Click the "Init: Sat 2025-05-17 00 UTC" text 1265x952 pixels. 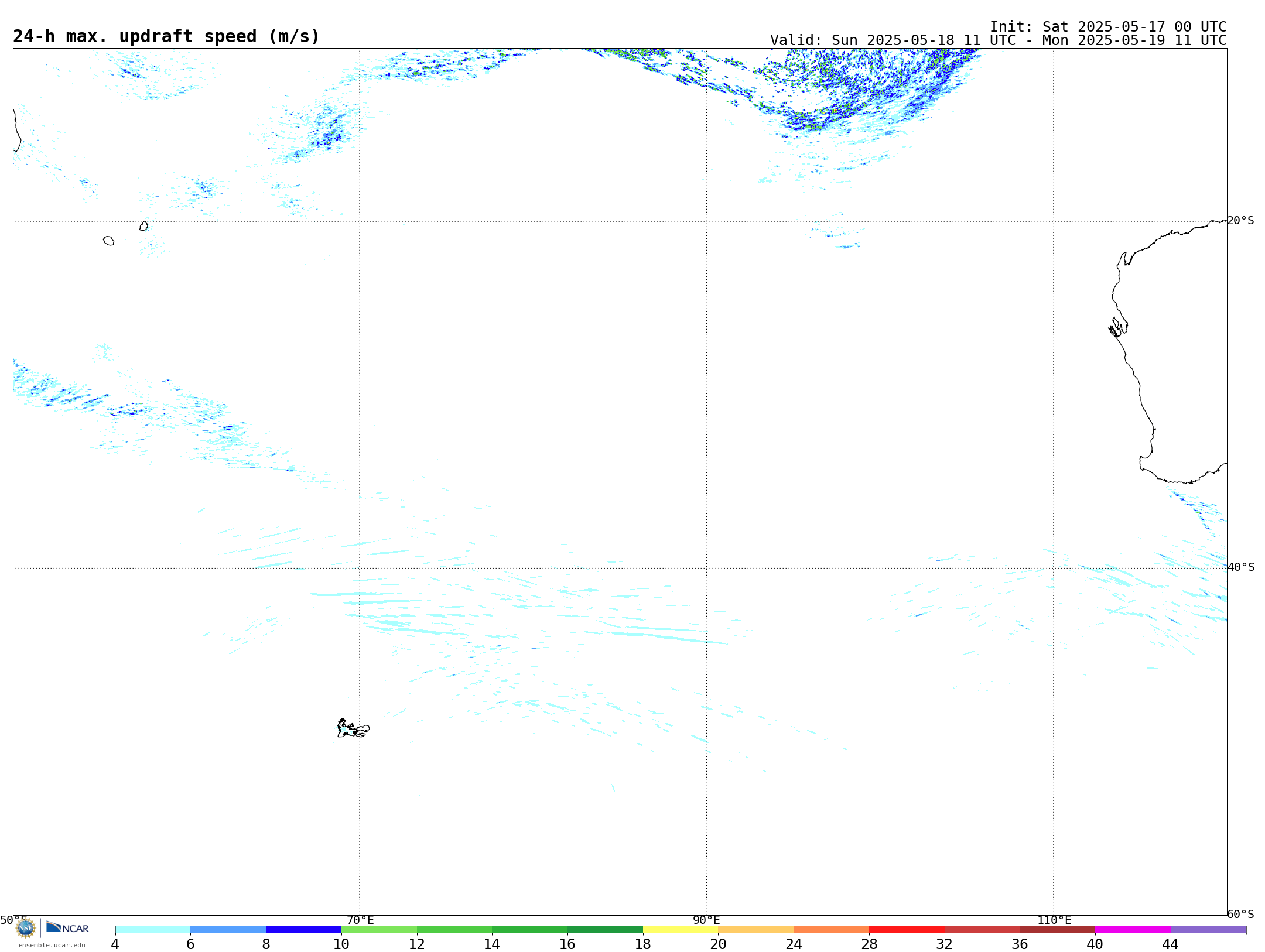pos(1108,27)
